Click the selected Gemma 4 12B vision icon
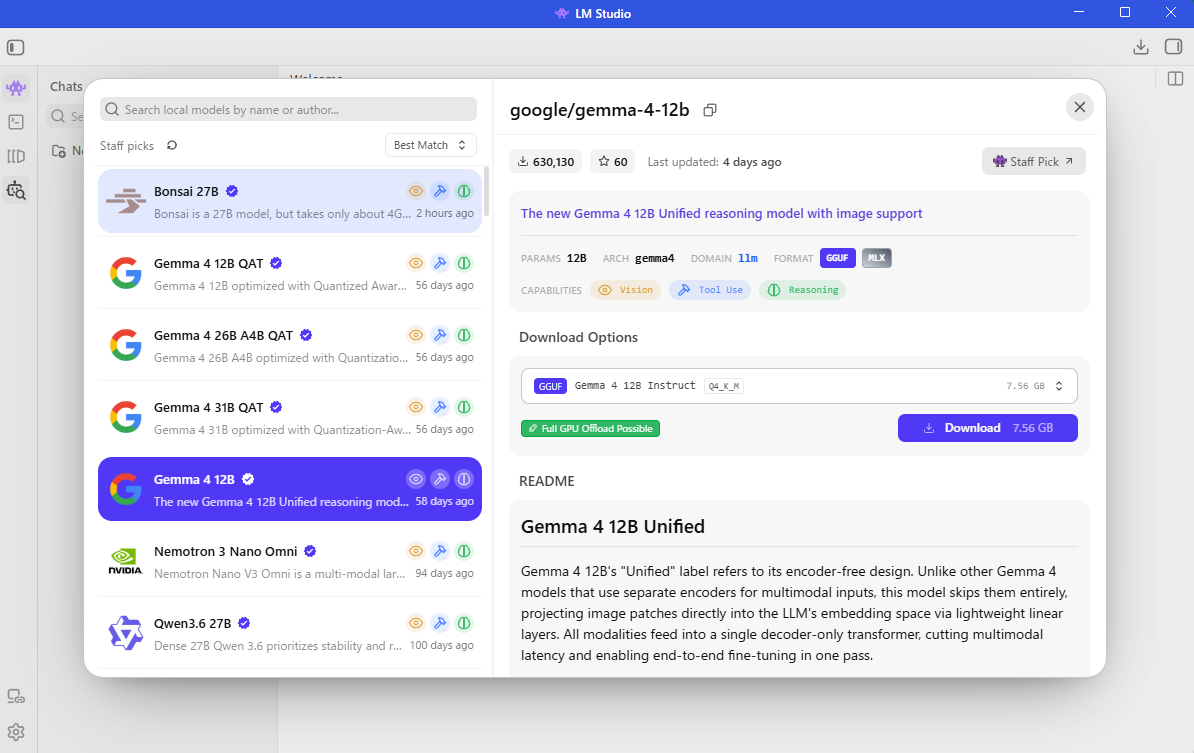 (x=416, y=479)
